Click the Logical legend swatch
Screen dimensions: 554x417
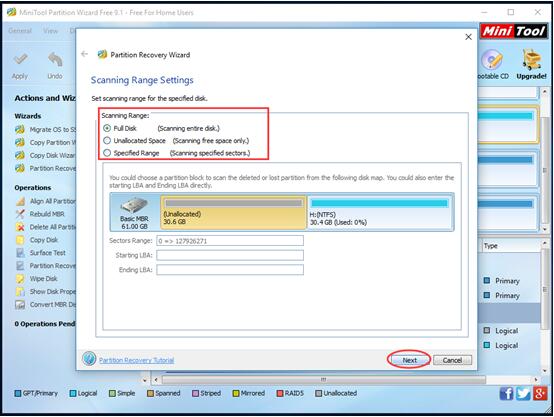pyautogui.click(x=73, y=393)
